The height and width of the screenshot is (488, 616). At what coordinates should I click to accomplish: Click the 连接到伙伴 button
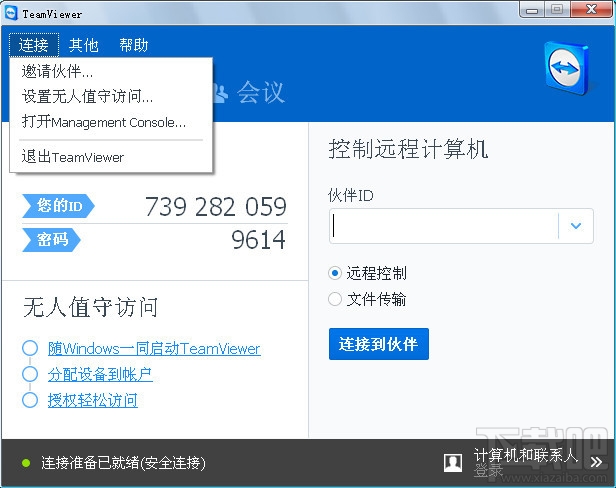(379, 344)
